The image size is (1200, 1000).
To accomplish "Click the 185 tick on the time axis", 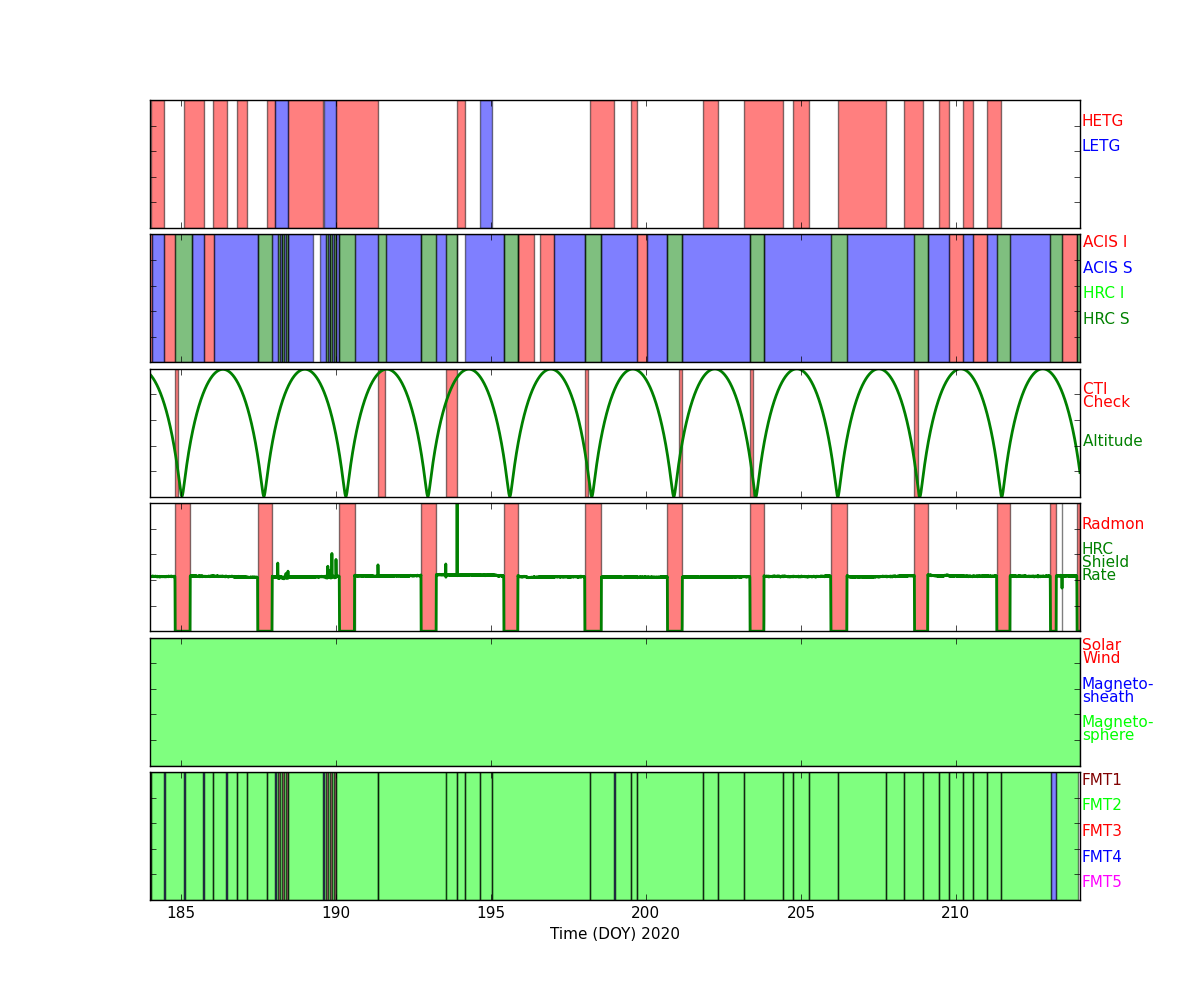I will tap(181, 912).
